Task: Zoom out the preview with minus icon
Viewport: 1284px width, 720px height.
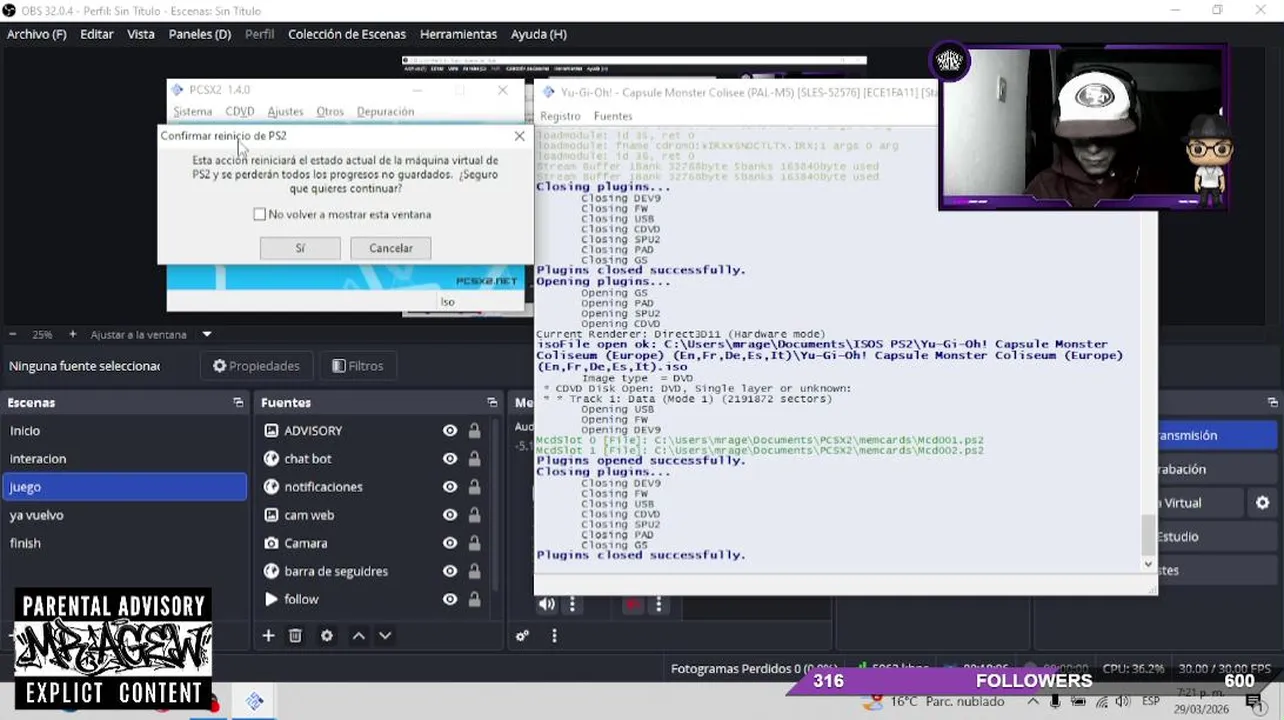Action: pos(13,334)
